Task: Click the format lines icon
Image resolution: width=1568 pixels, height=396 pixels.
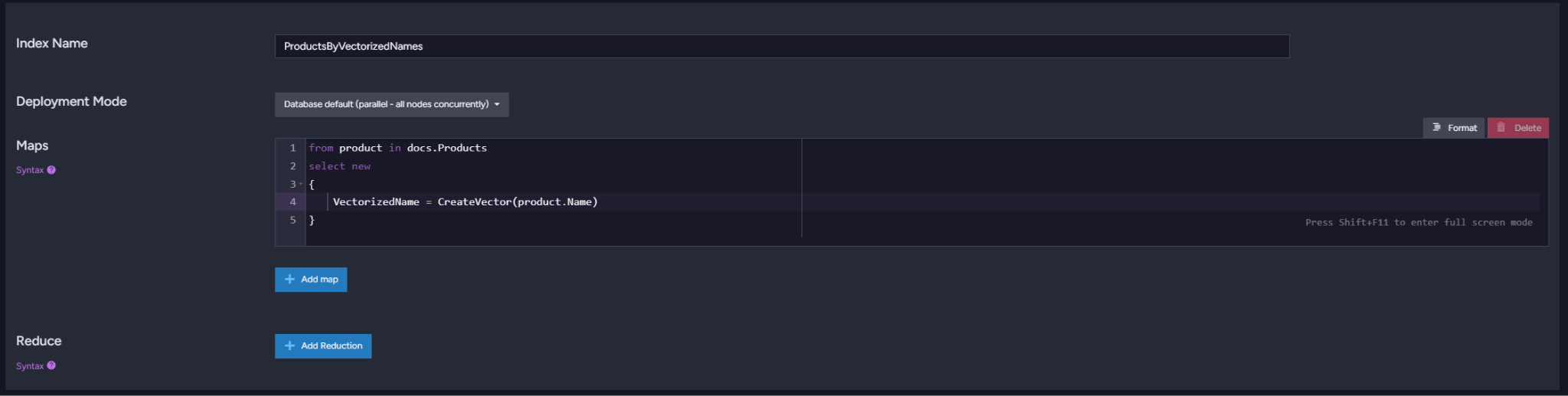Action: pos(1437,128)
